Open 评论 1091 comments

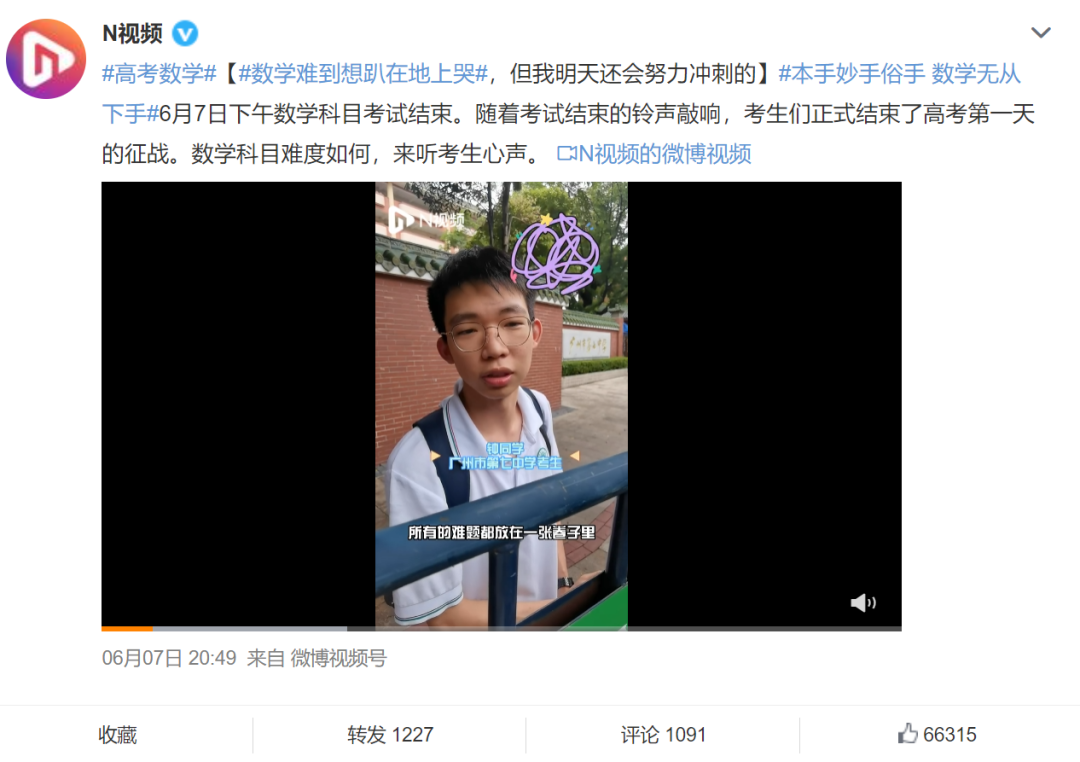pyautogui.click(x=663, y=734)
